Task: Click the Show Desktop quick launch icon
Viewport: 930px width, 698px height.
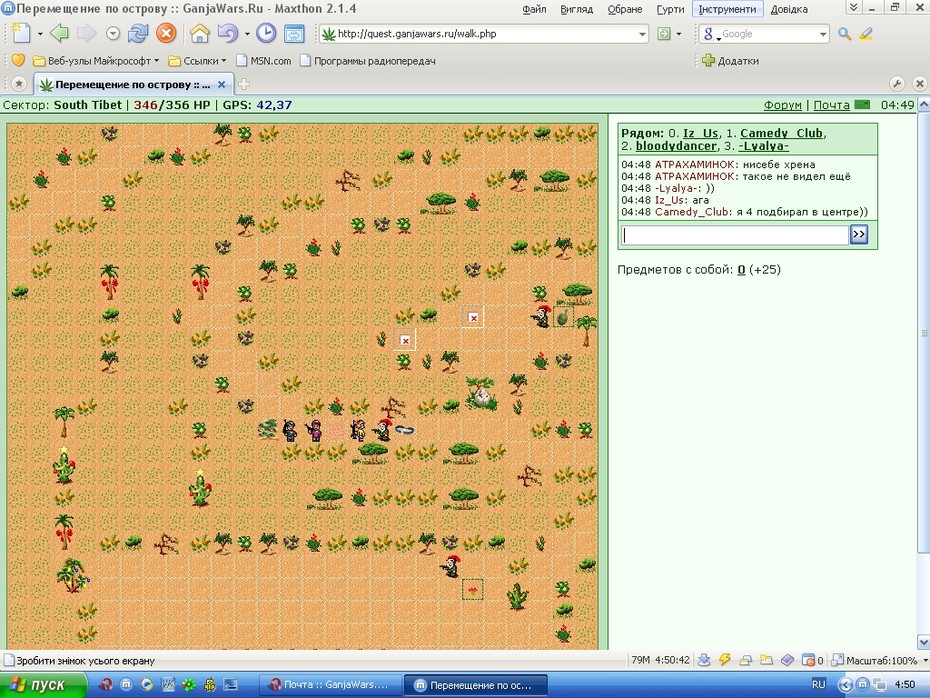Action: pyautogui.click(x=230, y=685)
